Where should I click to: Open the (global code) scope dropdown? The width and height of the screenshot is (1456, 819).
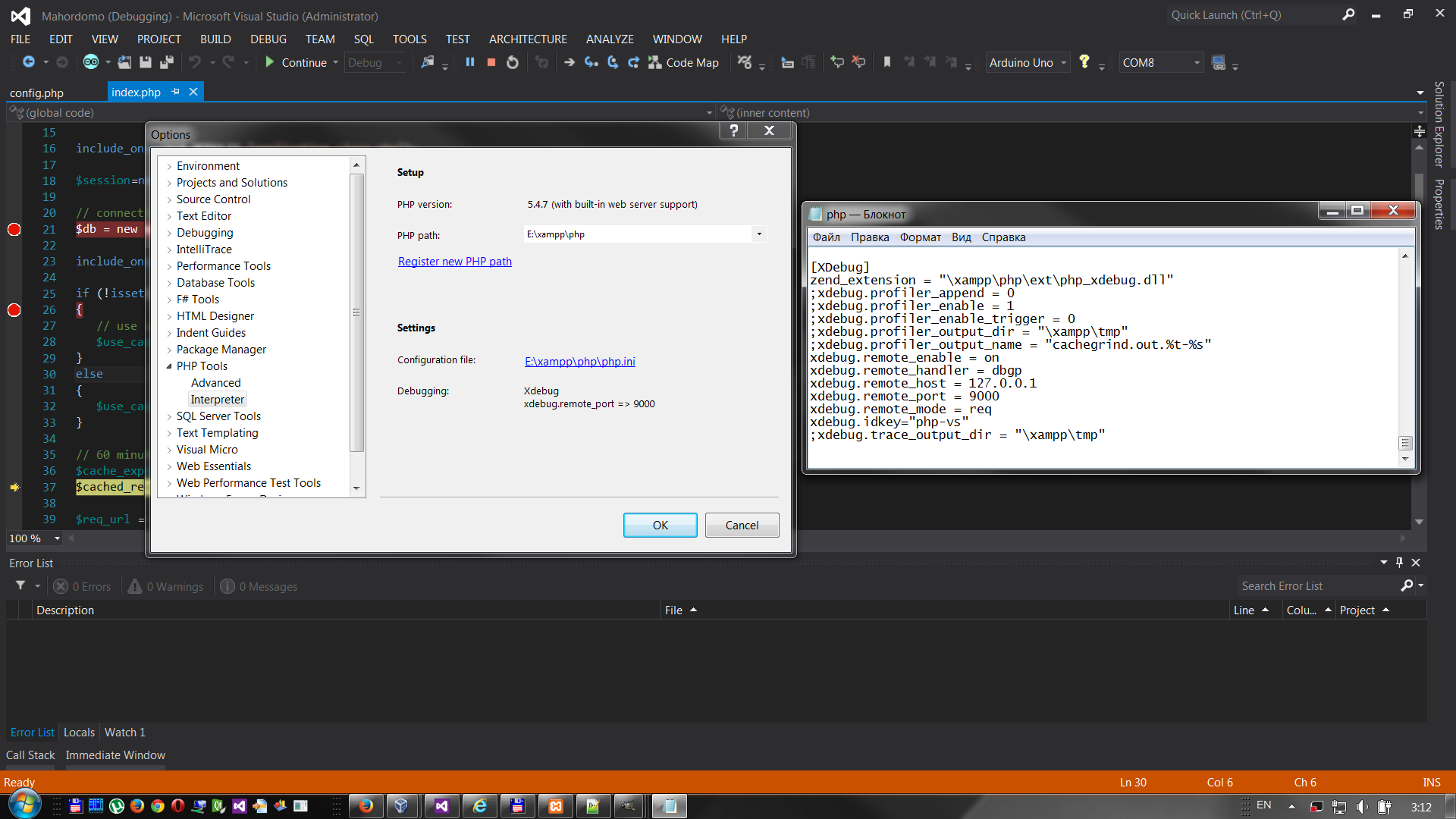tap(709, 112)
